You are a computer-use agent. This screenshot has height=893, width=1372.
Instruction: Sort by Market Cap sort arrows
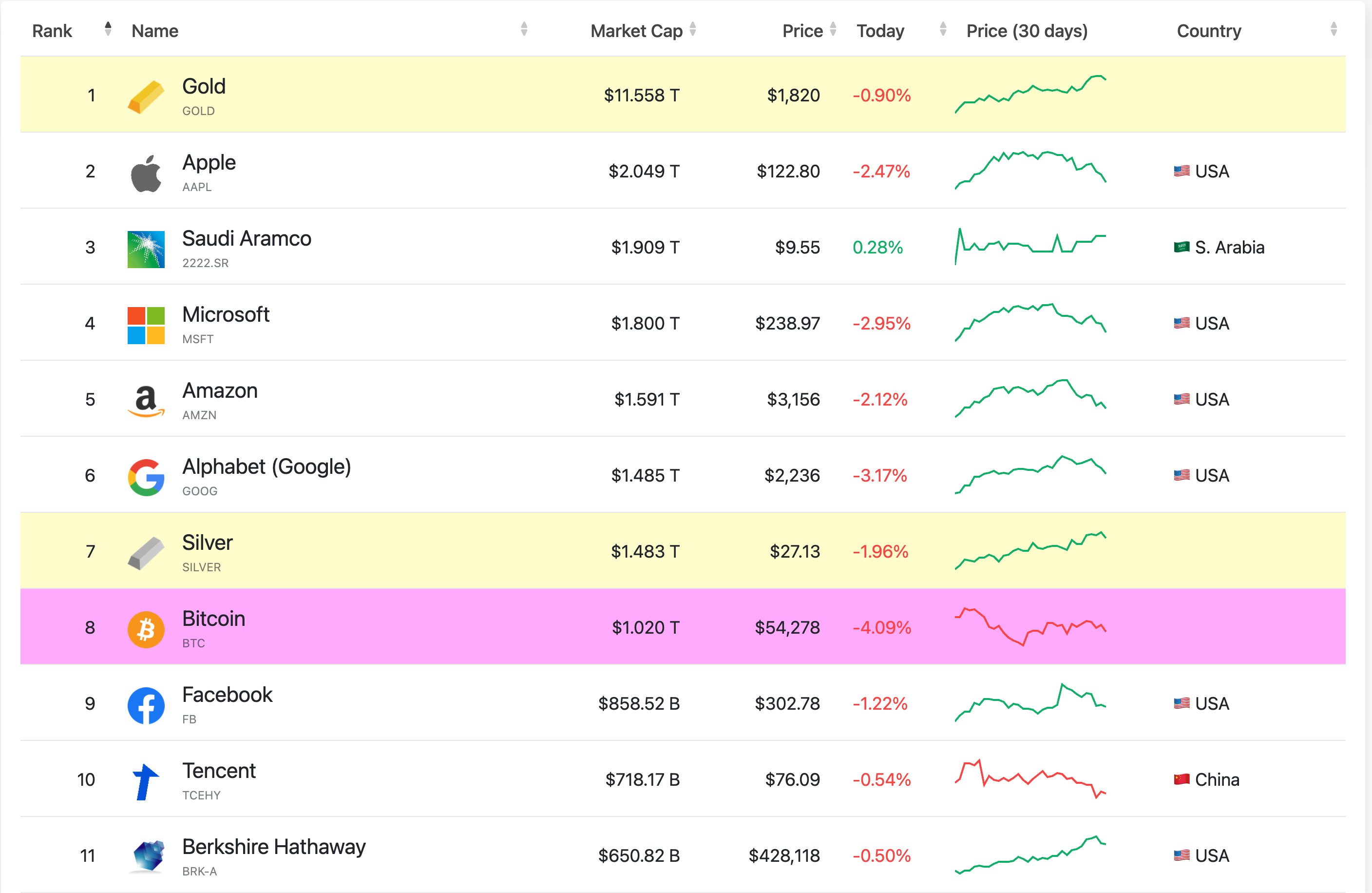693,29
